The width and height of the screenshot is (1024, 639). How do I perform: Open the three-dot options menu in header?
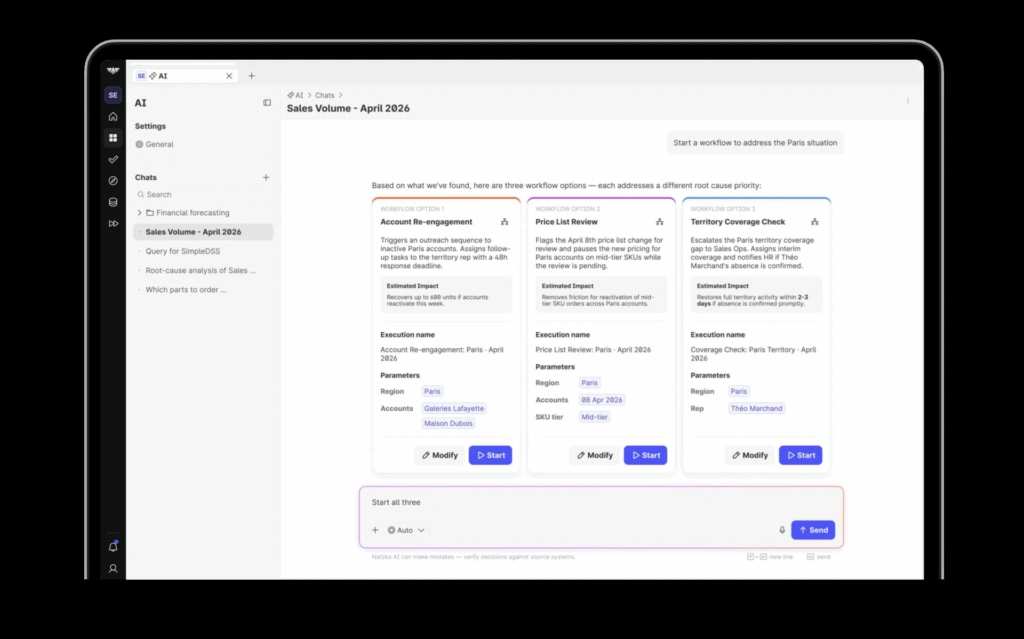click(x=907, y=101)
